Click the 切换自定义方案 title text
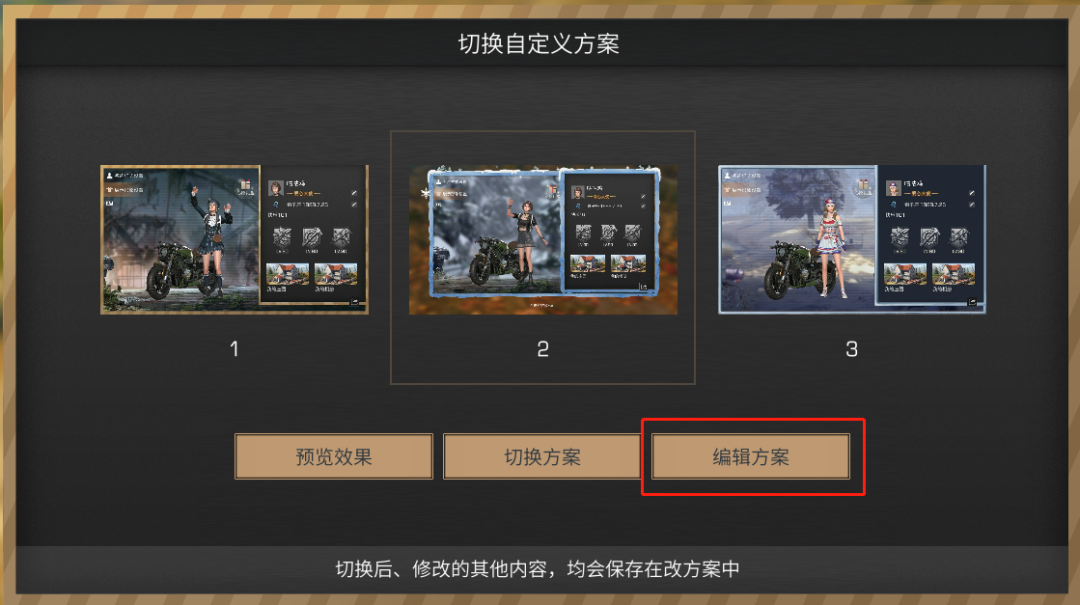1080x605 pixels. click(x=539, y=43)
